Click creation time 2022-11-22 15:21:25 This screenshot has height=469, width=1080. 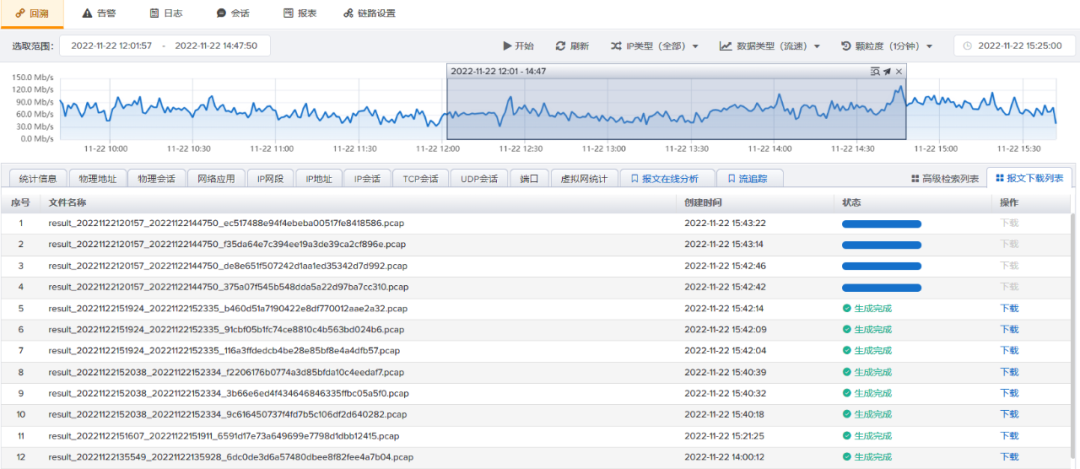(x=723, y=436)
